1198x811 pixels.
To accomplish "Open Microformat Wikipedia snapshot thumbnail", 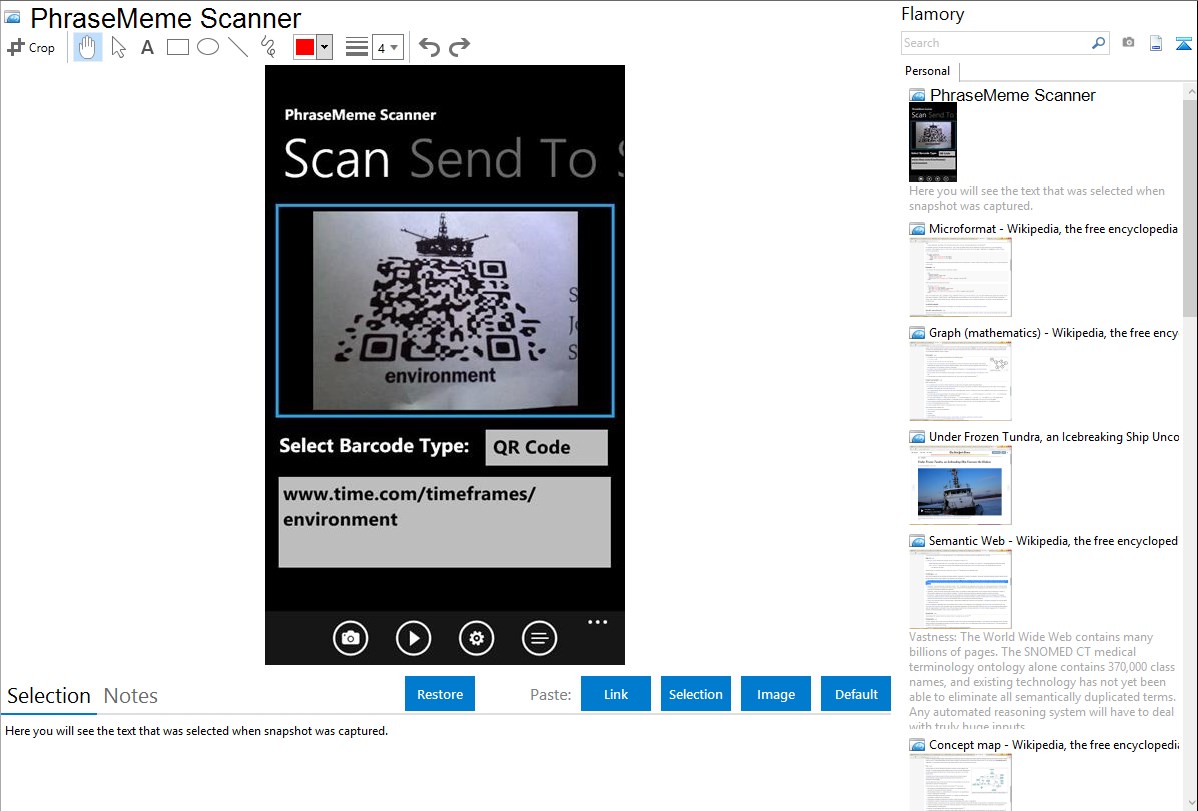I will click(960, 277).
